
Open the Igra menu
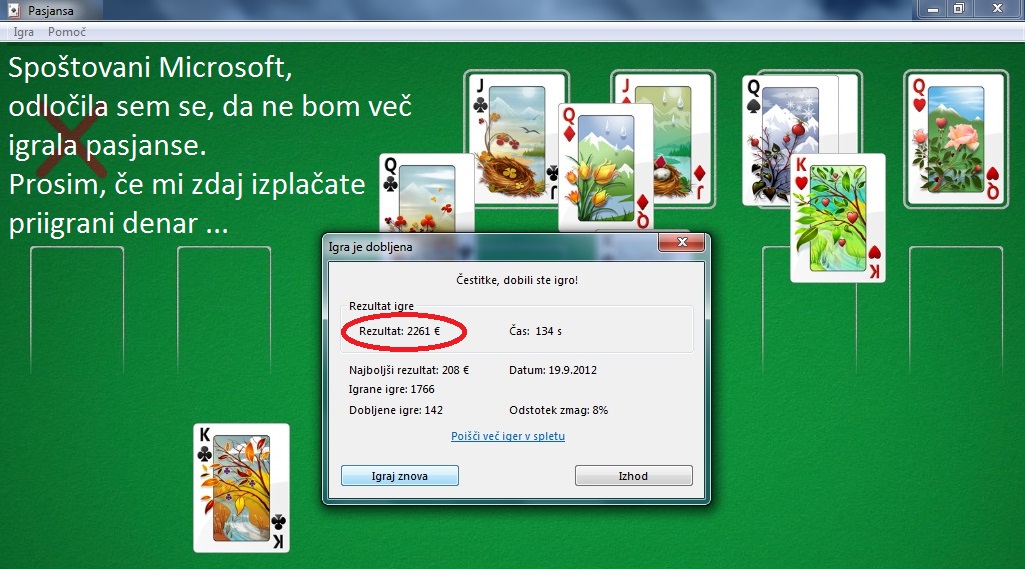(24, 32)
